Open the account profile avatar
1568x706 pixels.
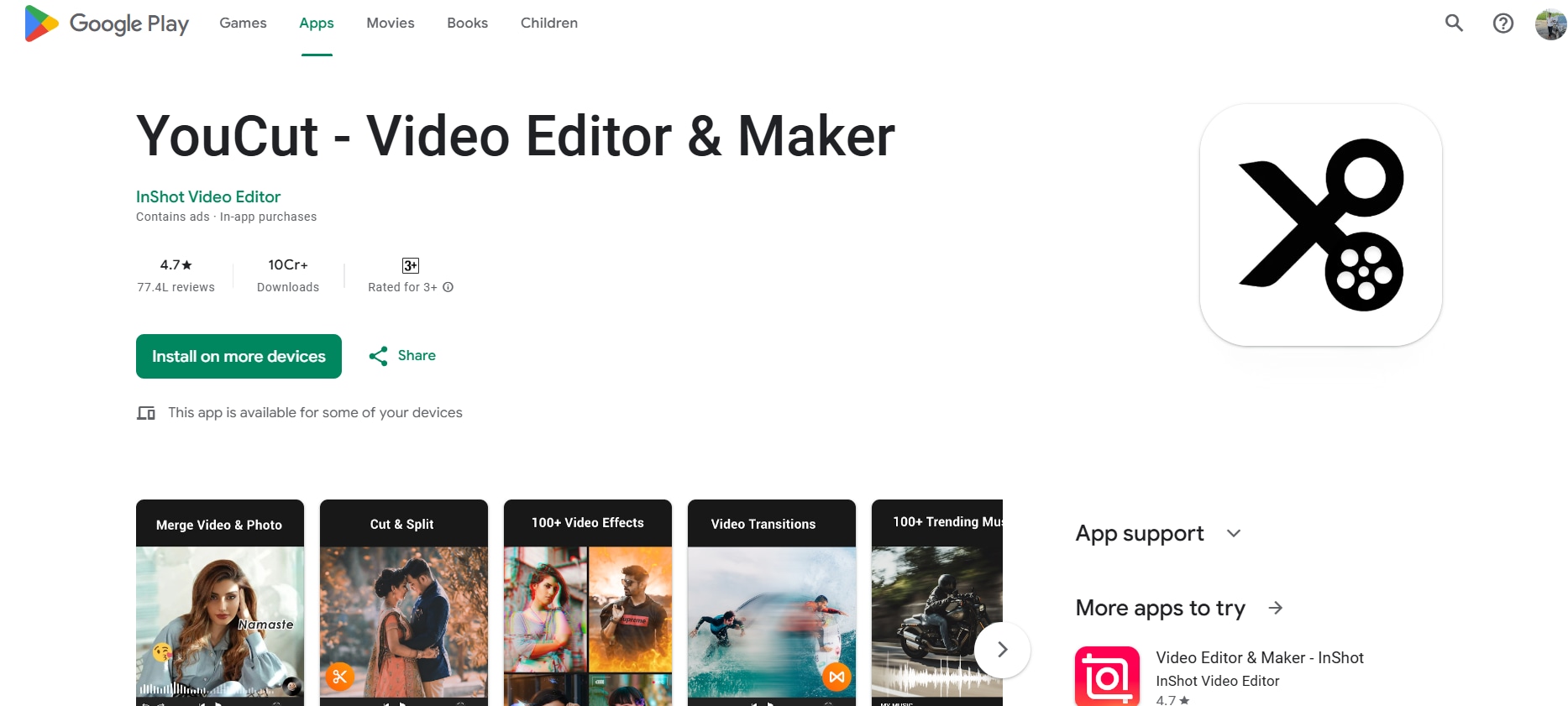pyautogui.click(x=1550, y=24)
